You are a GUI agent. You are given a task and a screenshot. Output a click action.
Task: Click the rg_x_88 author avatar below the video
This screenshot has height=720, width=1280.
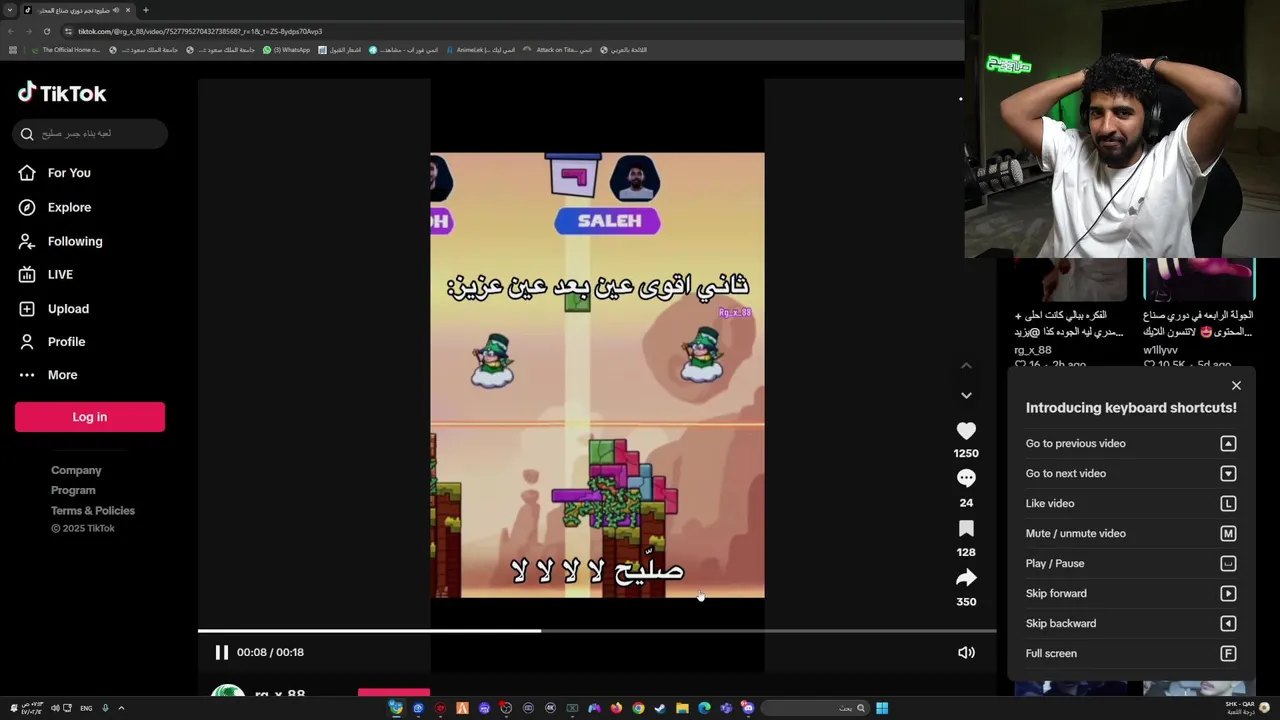click(228, 692)
